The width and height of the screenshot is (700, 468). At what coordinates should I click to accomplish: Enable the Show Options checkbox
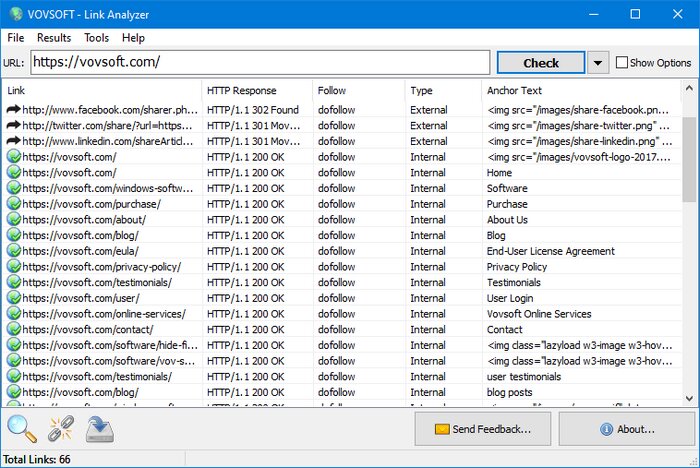coord(622,63)
